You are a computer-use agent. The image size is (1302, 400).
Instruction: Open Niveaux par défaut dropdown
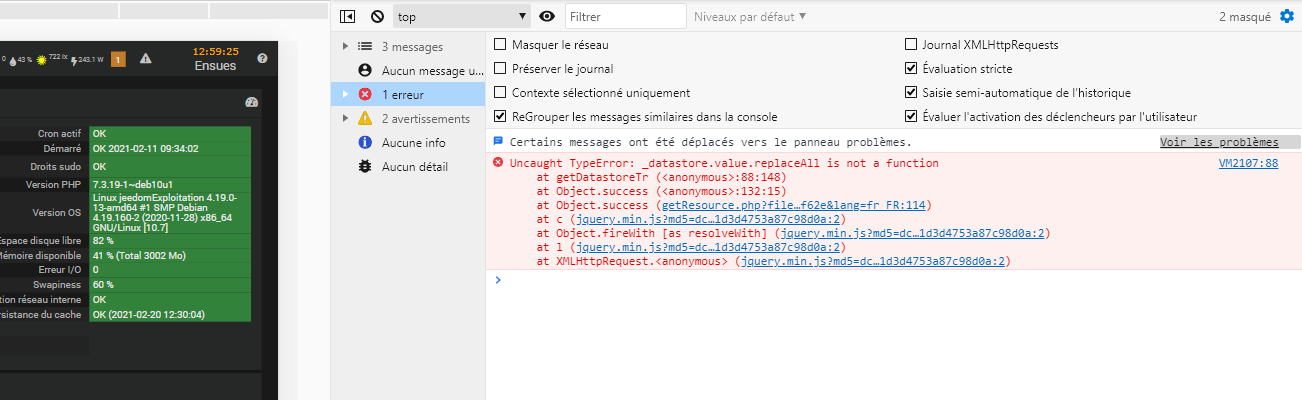coord(750,16)
